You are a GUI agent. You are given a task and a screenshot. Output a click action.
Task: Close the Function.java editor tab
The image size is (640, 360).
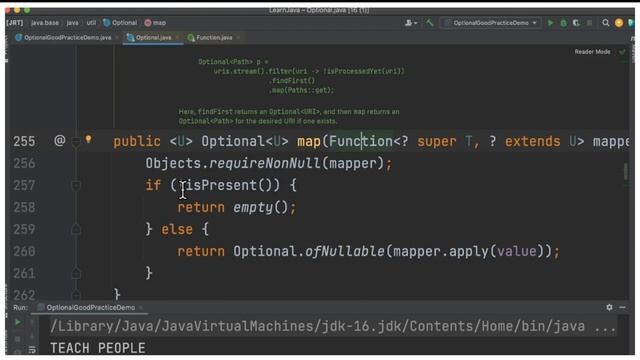click(x=238, y=38)
